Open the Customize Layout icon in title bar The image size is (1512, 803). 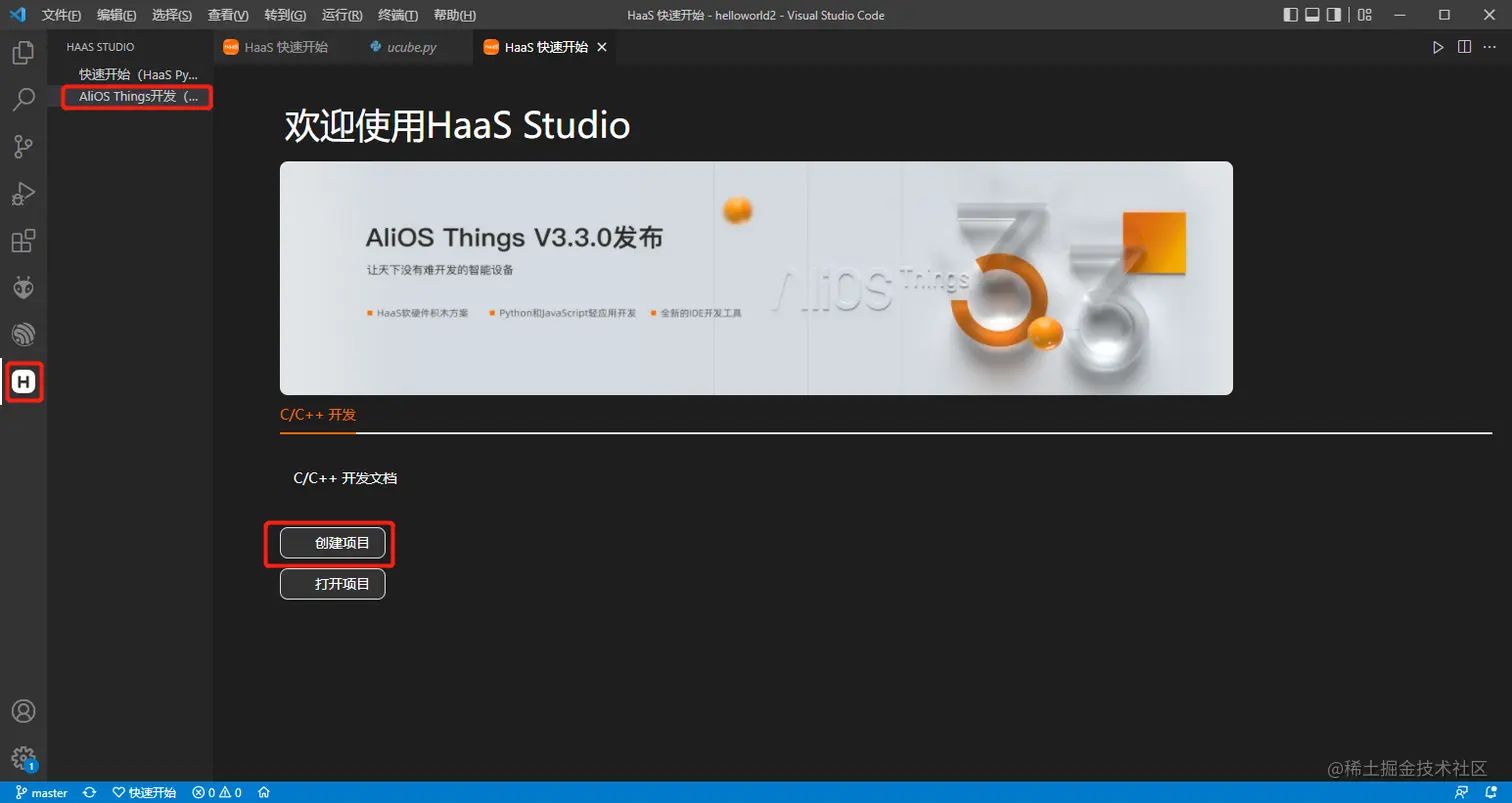[x=1365, y=15]
